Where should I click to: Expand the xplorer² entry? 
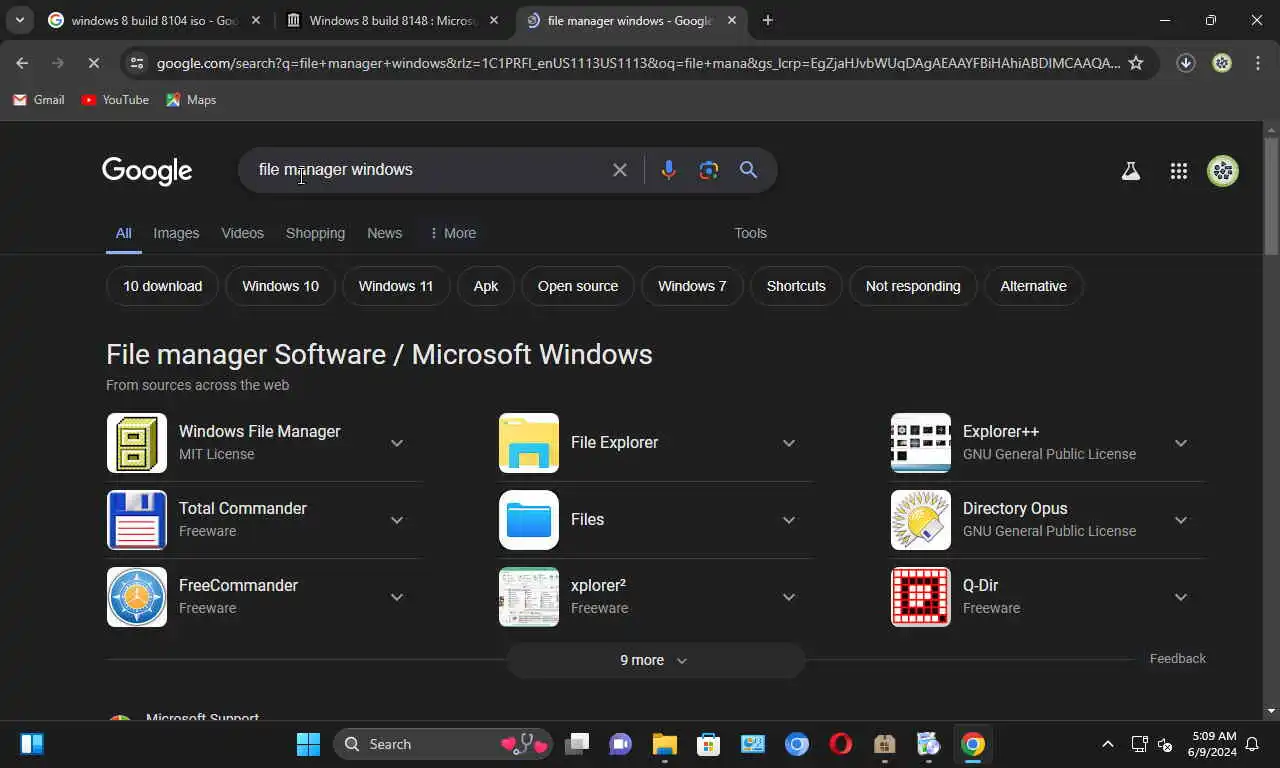pos(789,597)
